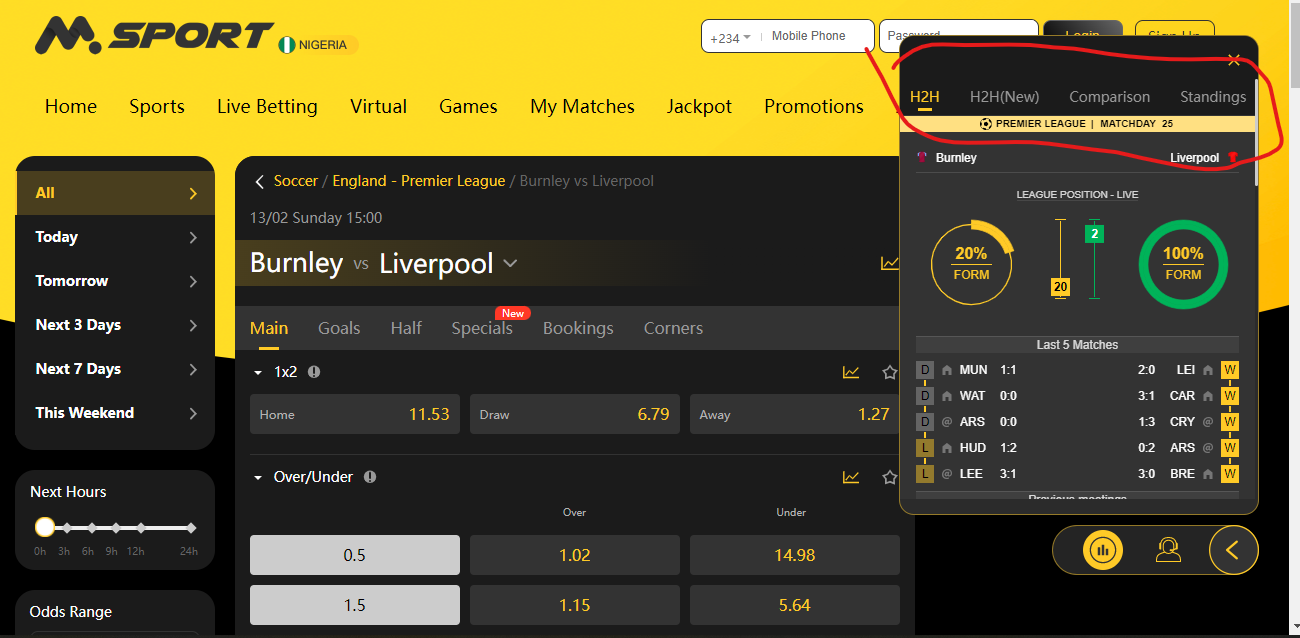Bet on Draw at 6.79
Image resolution: width=1300 pixels, height=638 pixels.
click(x=575, y=414)
